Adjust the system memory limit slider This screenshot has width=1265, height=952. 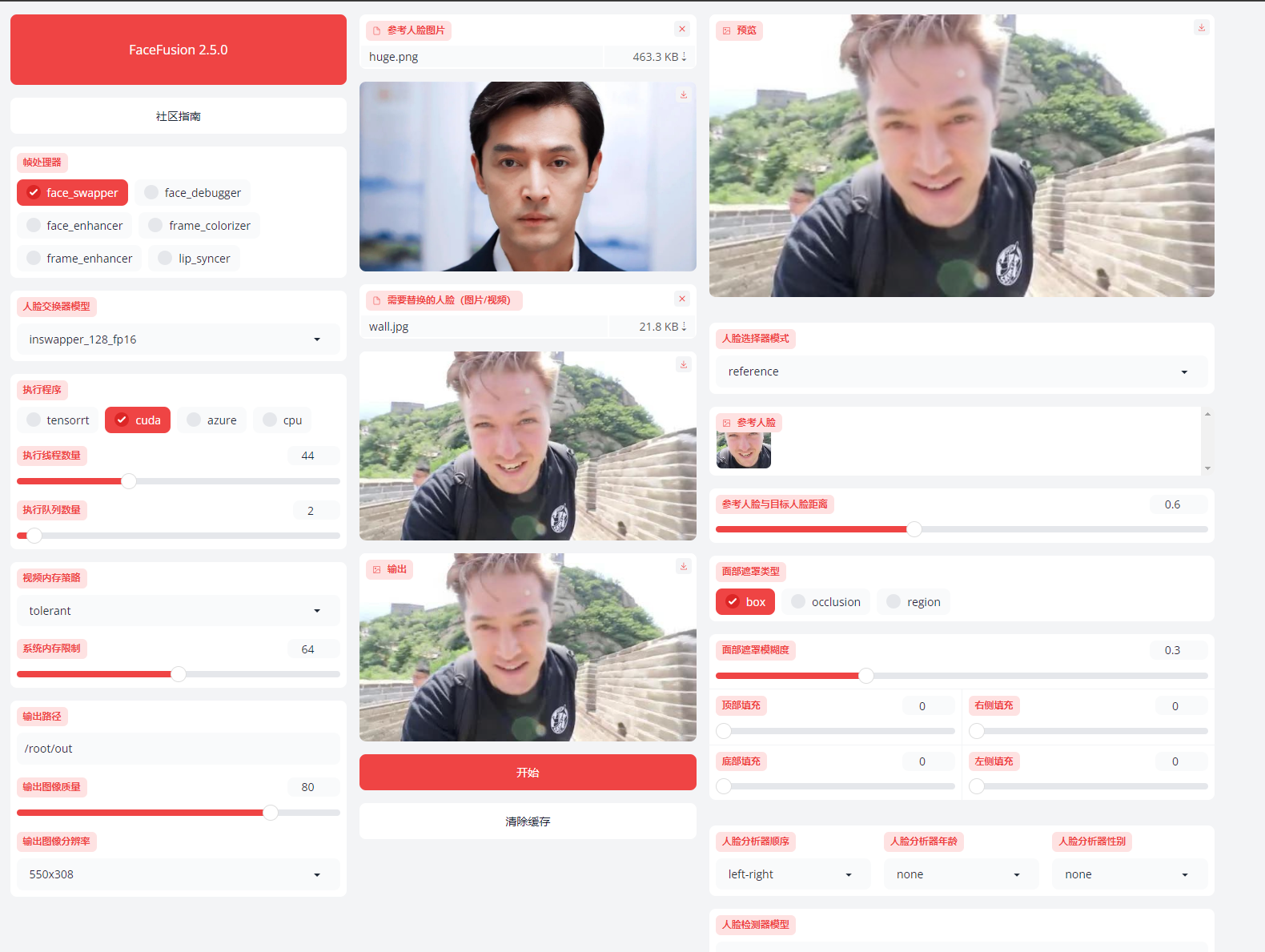point(179,674)
